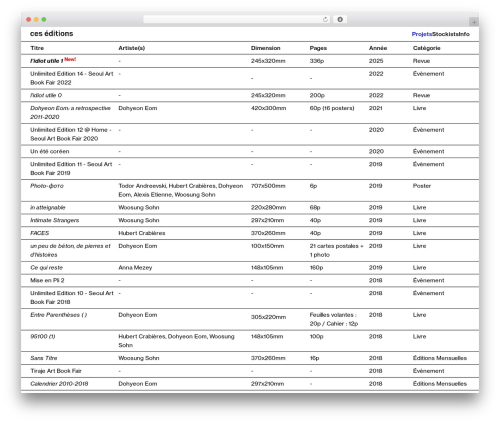Click Revue category in l'idiot utile 1 row
Image resolution: width=500 pixels, height=423 pixels.
[421, 61]
